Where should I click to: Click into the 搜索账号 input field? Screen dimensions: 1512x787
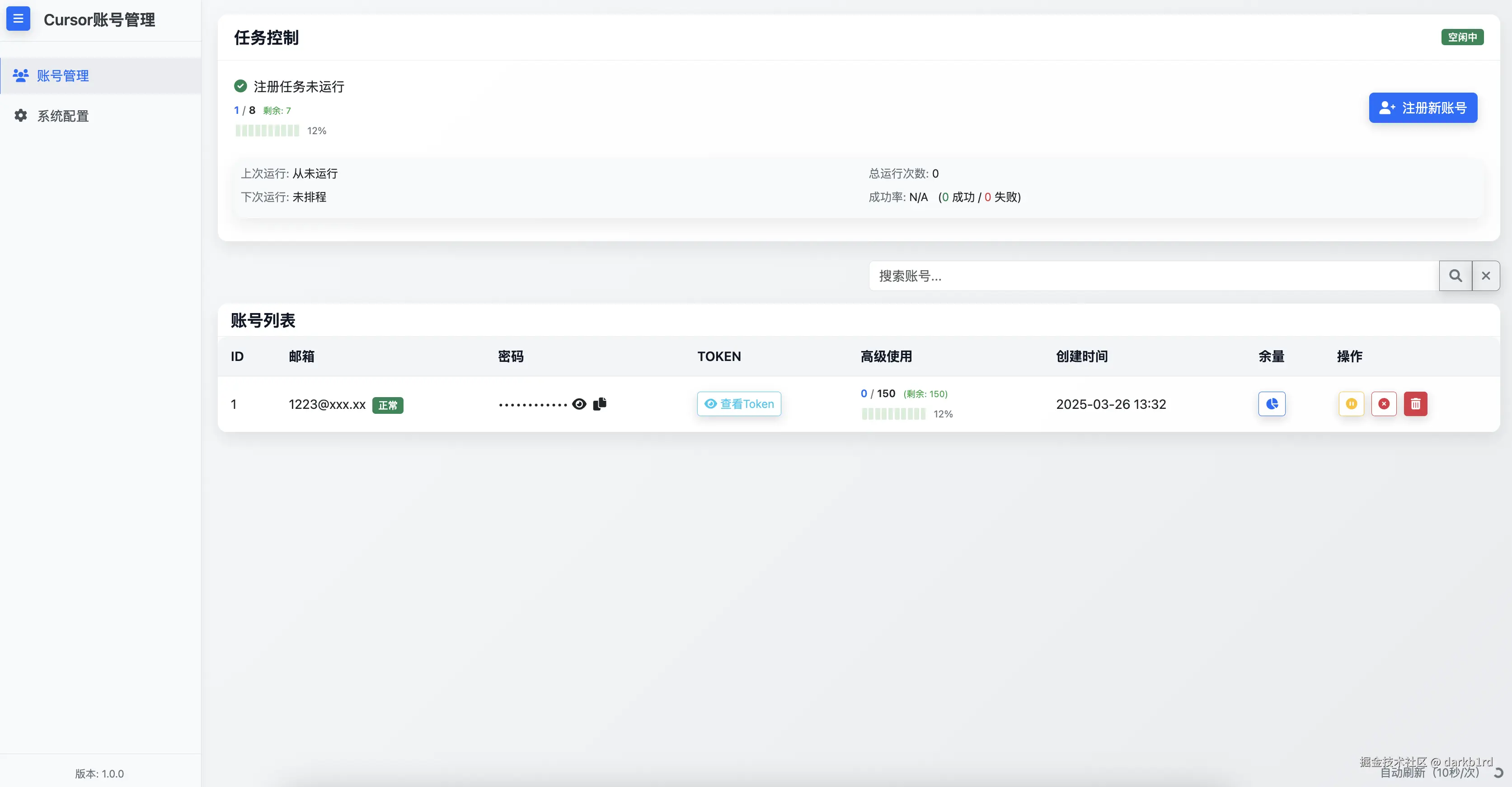(1153, 276)
